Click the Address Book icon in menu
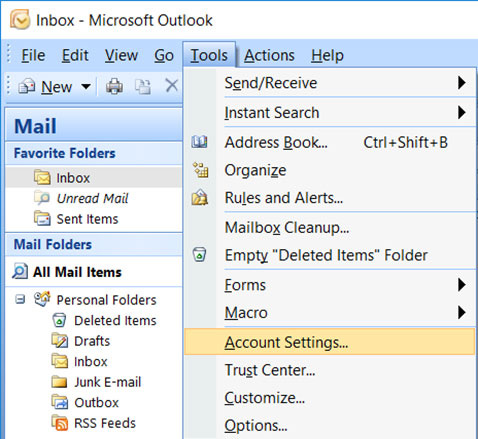The width and height of the screenshot is (478, 439). pyautogui.click(x=199, y=142)
